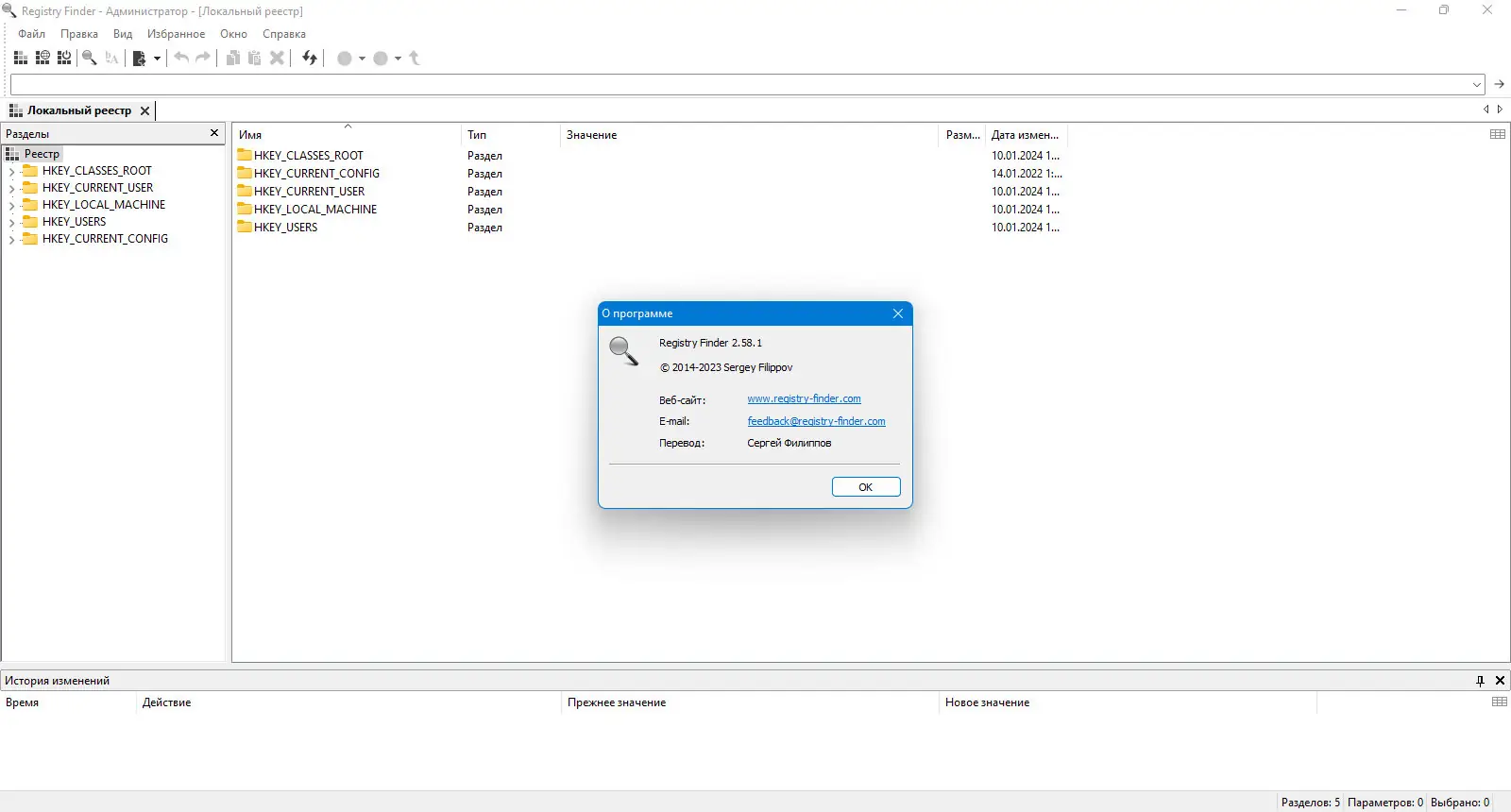
Task: Click the Delete X toolbar icon
Action: coord(277,58)
